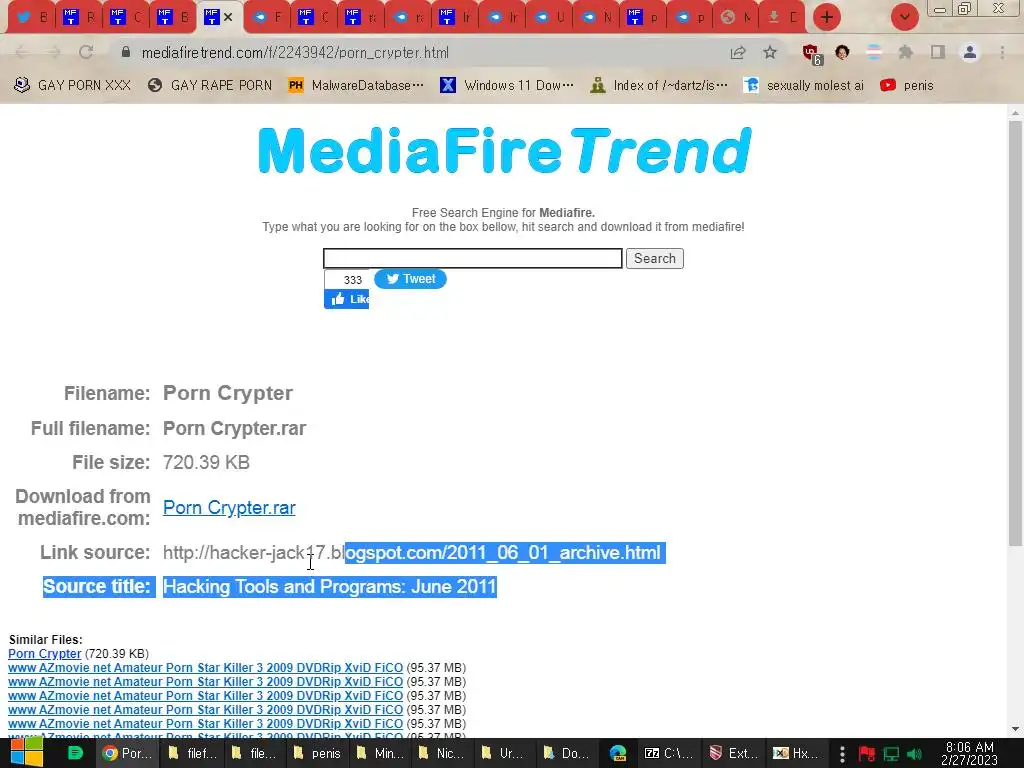Open the MalwareDatabase bookmark
The width and height of the screenshot is (1024, 768).
coord(356,86)
